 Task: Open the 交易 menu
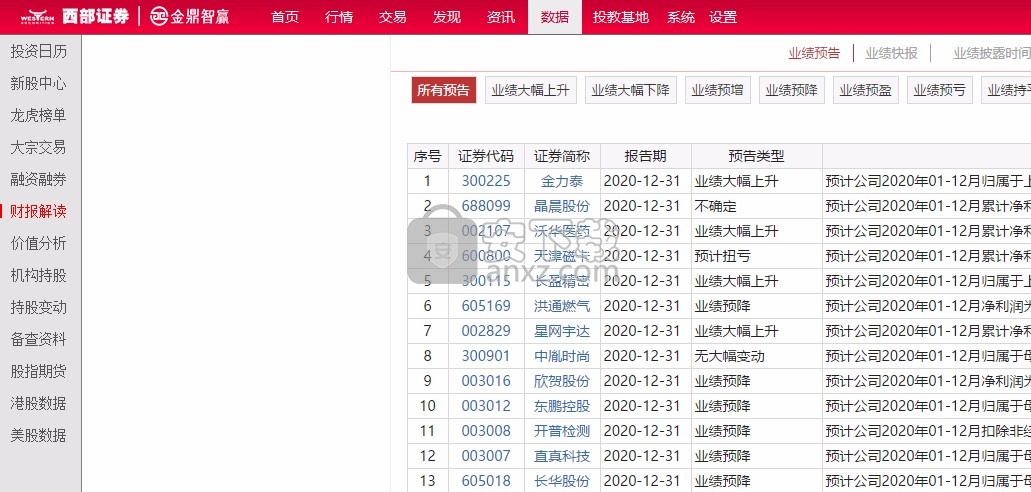coord(393,17)
